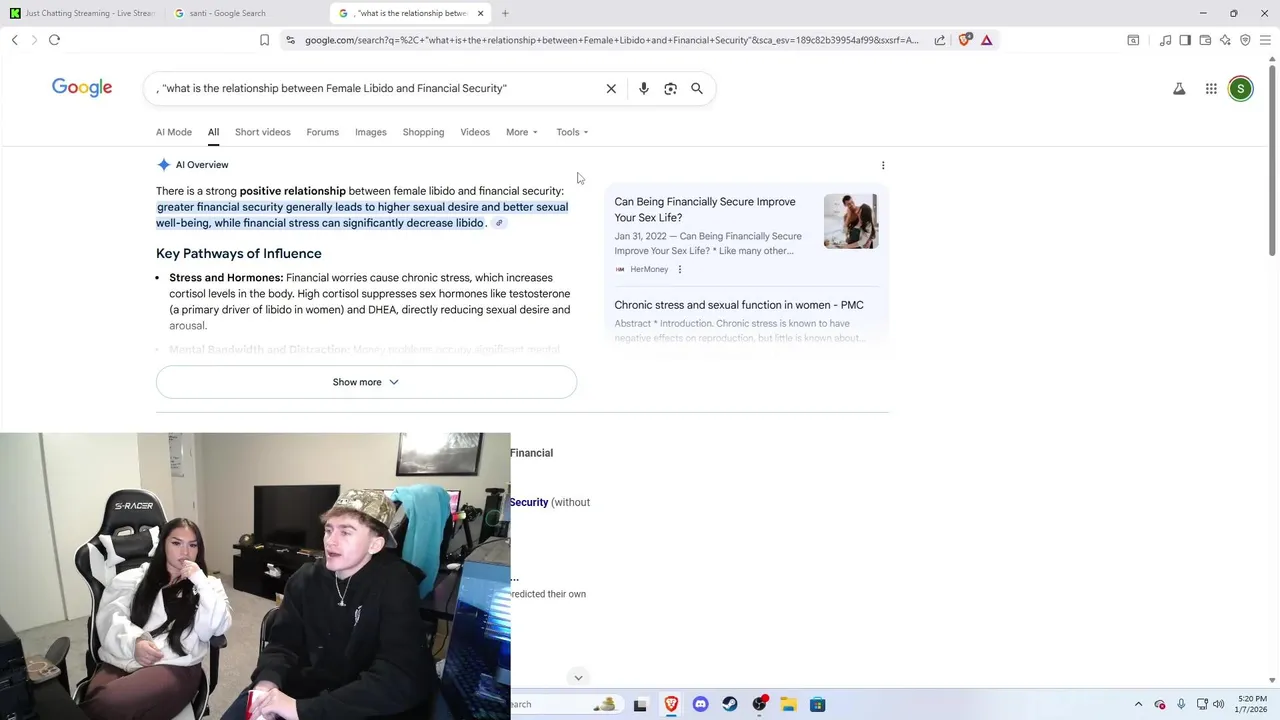Screen dimensions: 1280x720
Task: Open the browser hamburger menu
Action: [x=1266, y=40]
